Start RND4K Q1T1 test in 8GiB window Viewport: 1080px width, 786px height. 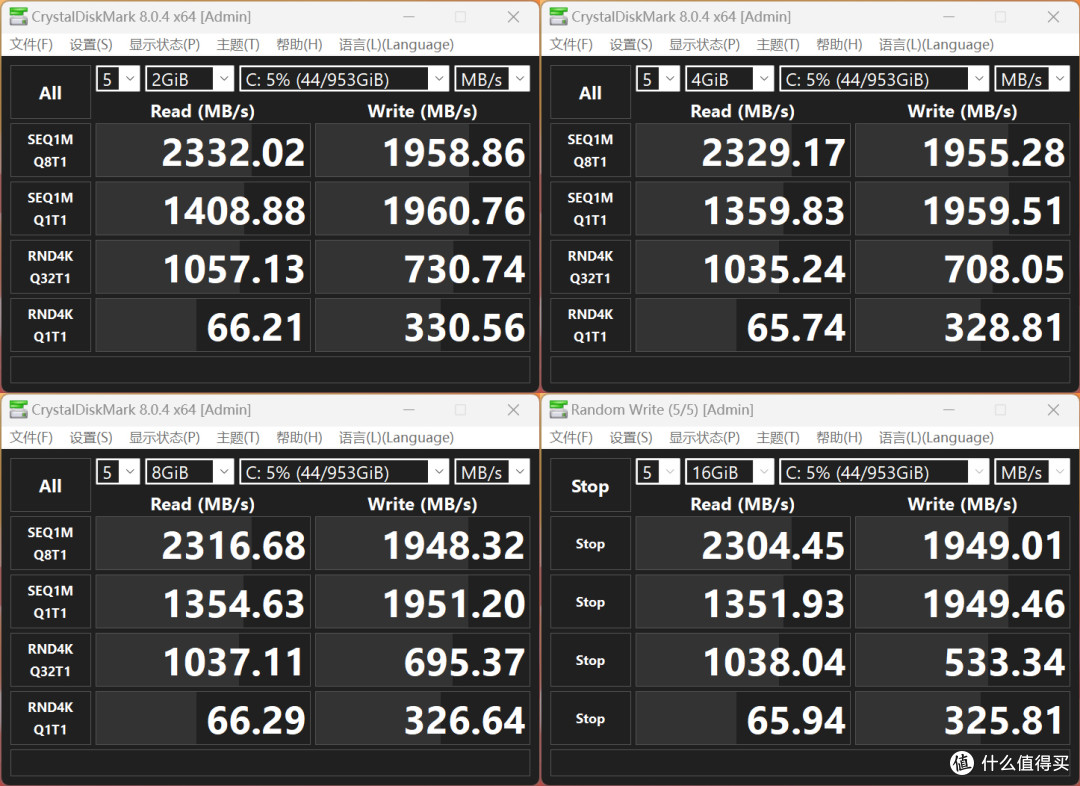coord(50,718)
